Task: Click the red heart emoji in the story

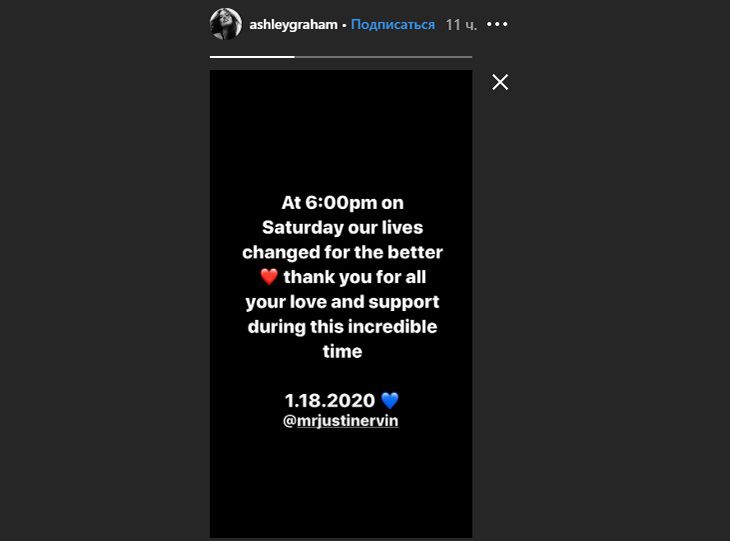Action: tap(266, 276)
